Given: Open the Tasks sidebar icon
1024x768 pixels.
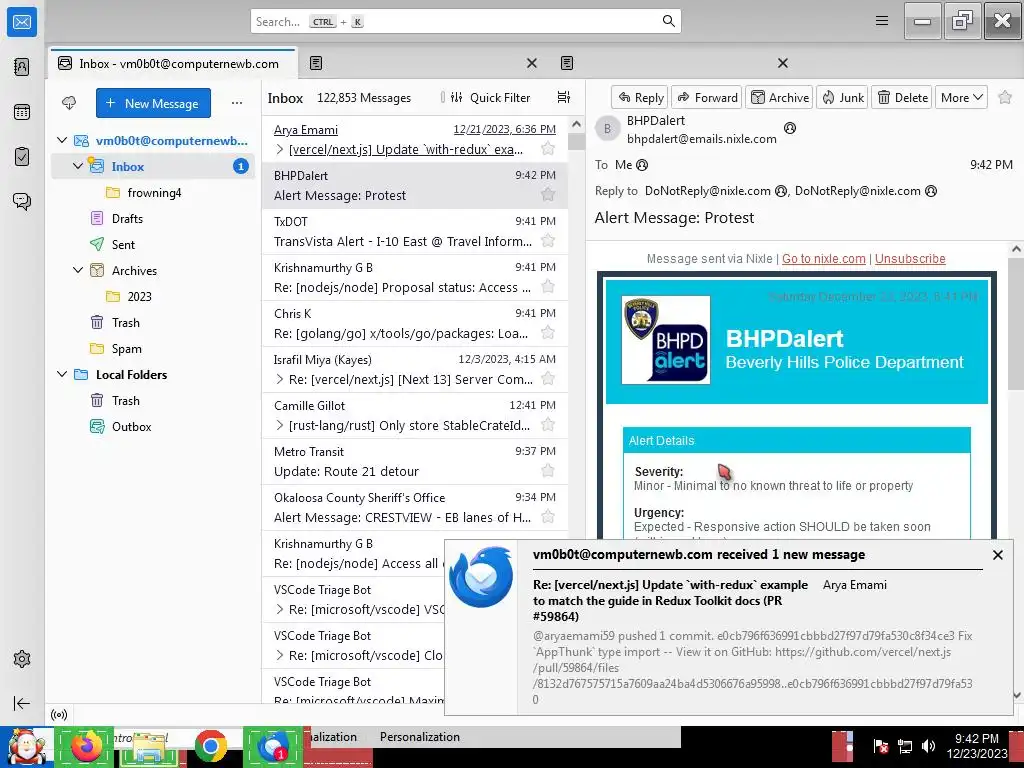Looking at the screenshot, I should [x=22, y=157].
